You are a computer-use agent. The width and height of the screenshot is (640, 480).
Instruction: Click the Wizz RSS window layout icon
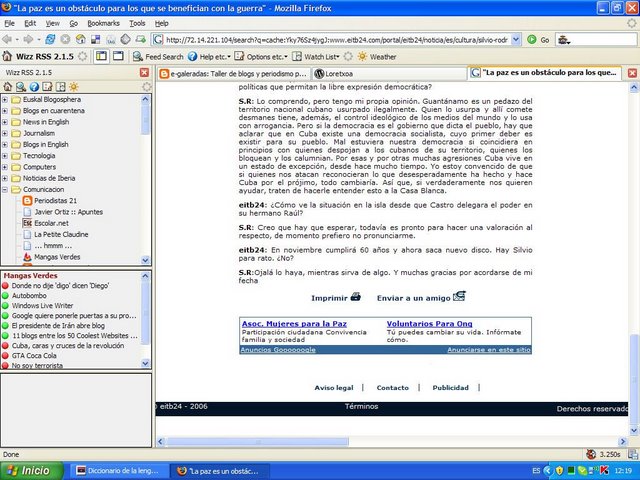pos(118,56)
